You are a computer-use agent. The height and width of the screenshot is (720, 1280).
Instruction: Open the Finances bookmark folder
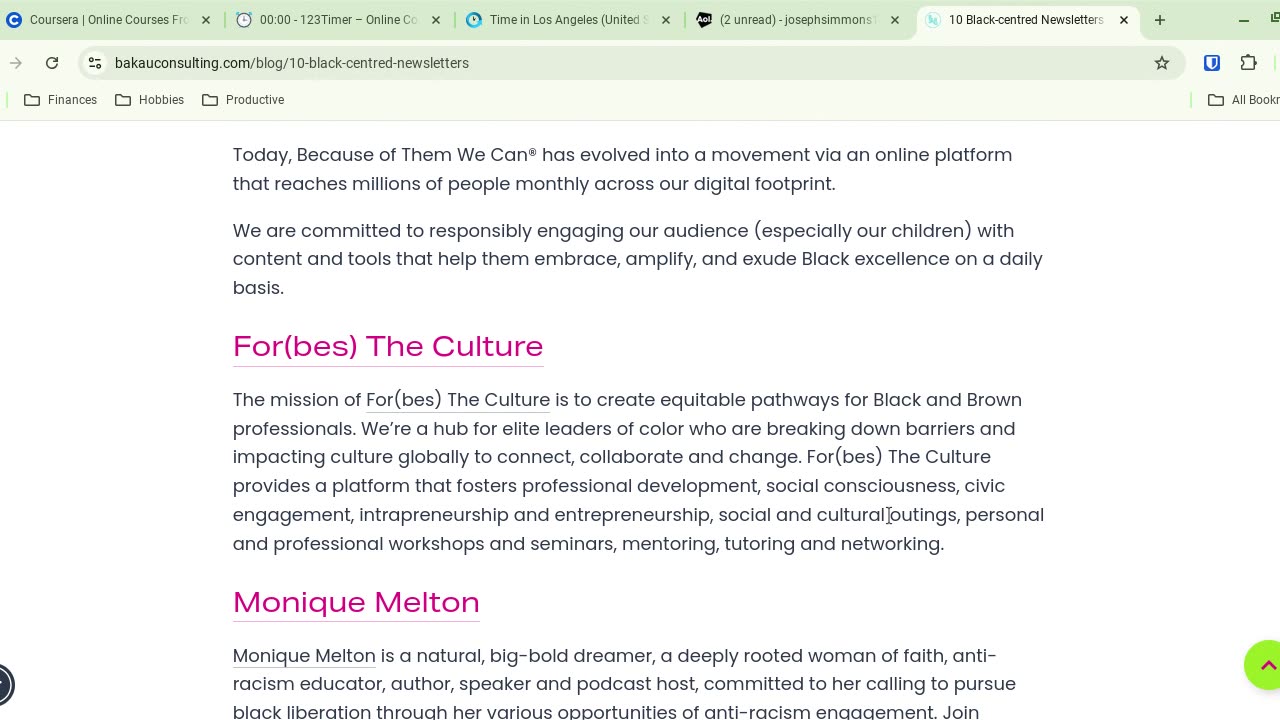point(61,100)
